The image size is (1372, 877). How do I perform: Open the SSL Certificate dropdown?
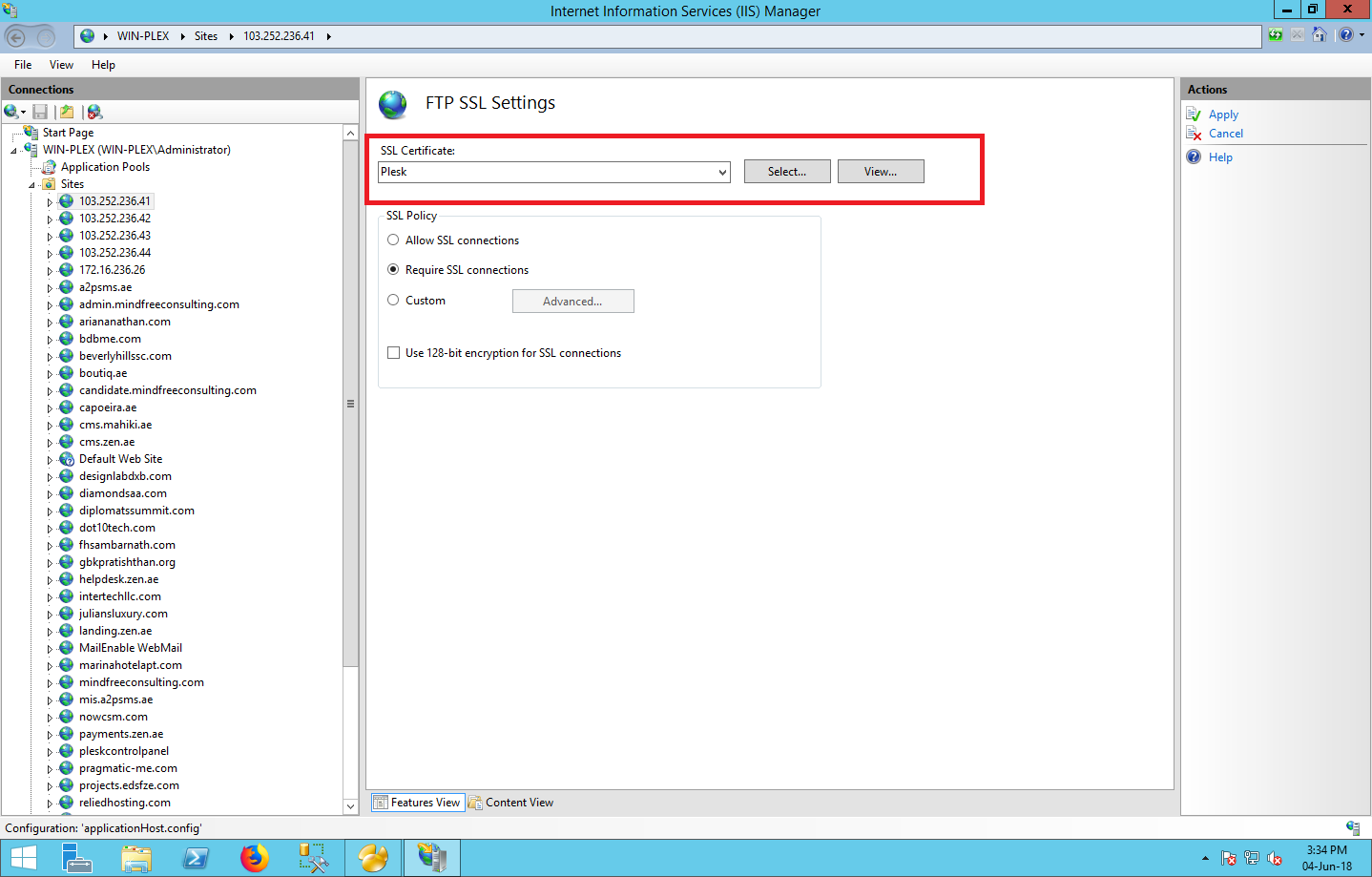722,173
